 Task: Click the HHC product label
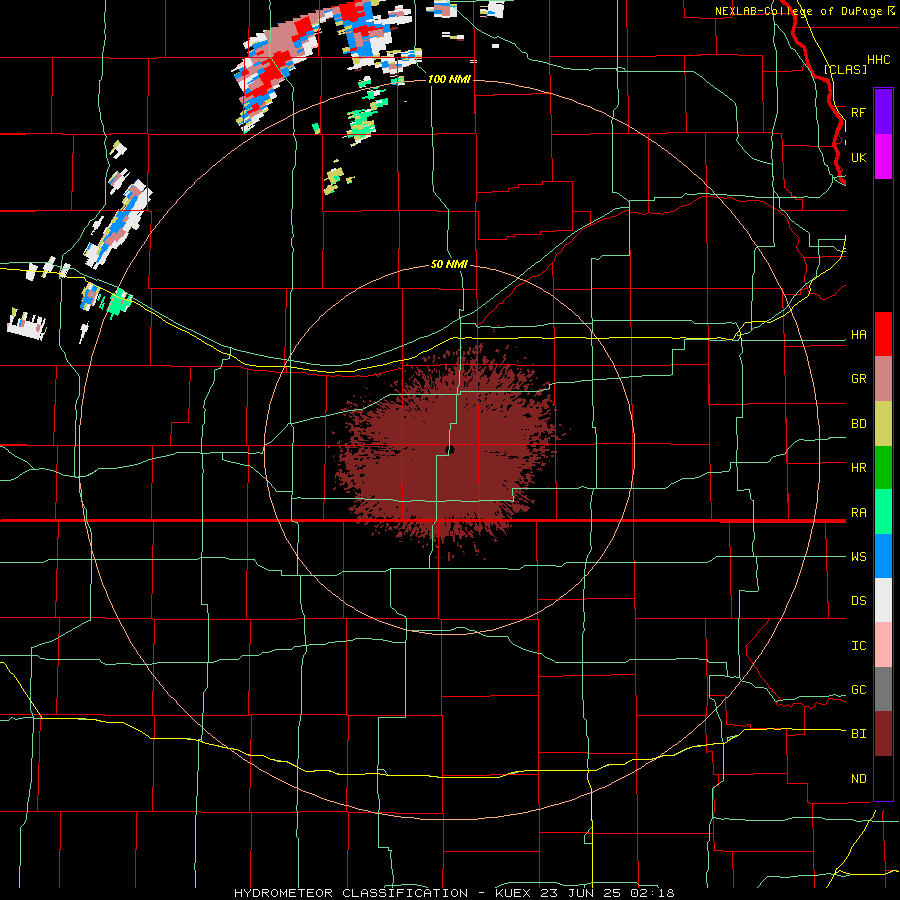(x=878, y=60)
